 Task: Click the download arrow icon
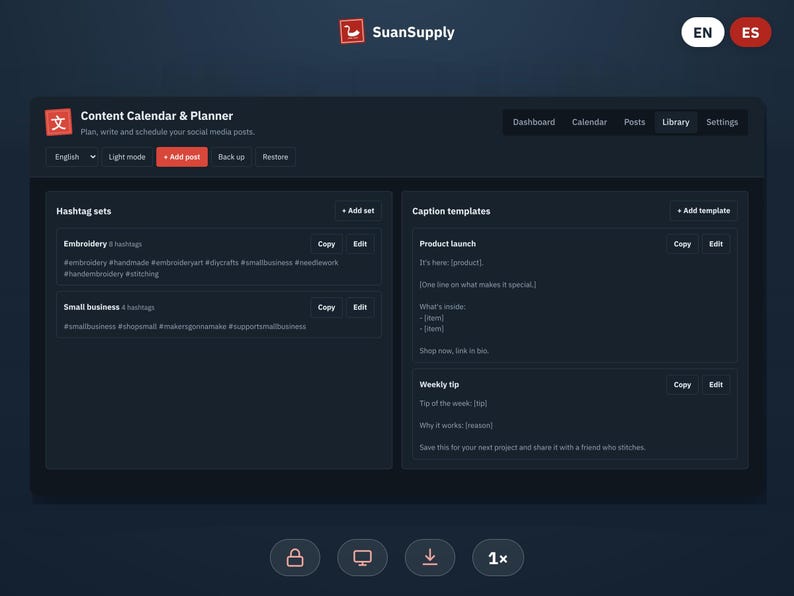point(430,558)
